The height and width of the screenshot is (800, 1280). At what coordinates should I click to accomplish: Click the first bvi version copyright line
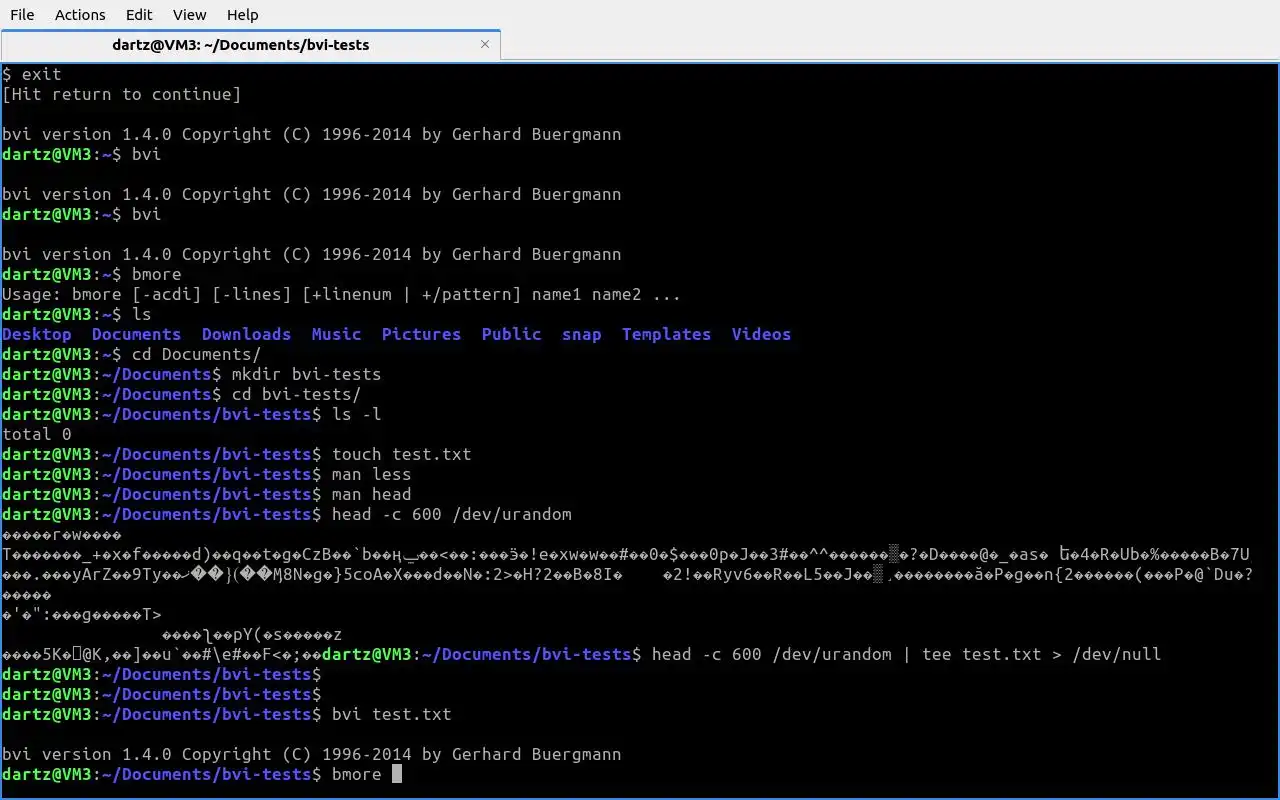click(x=312, y=134)
